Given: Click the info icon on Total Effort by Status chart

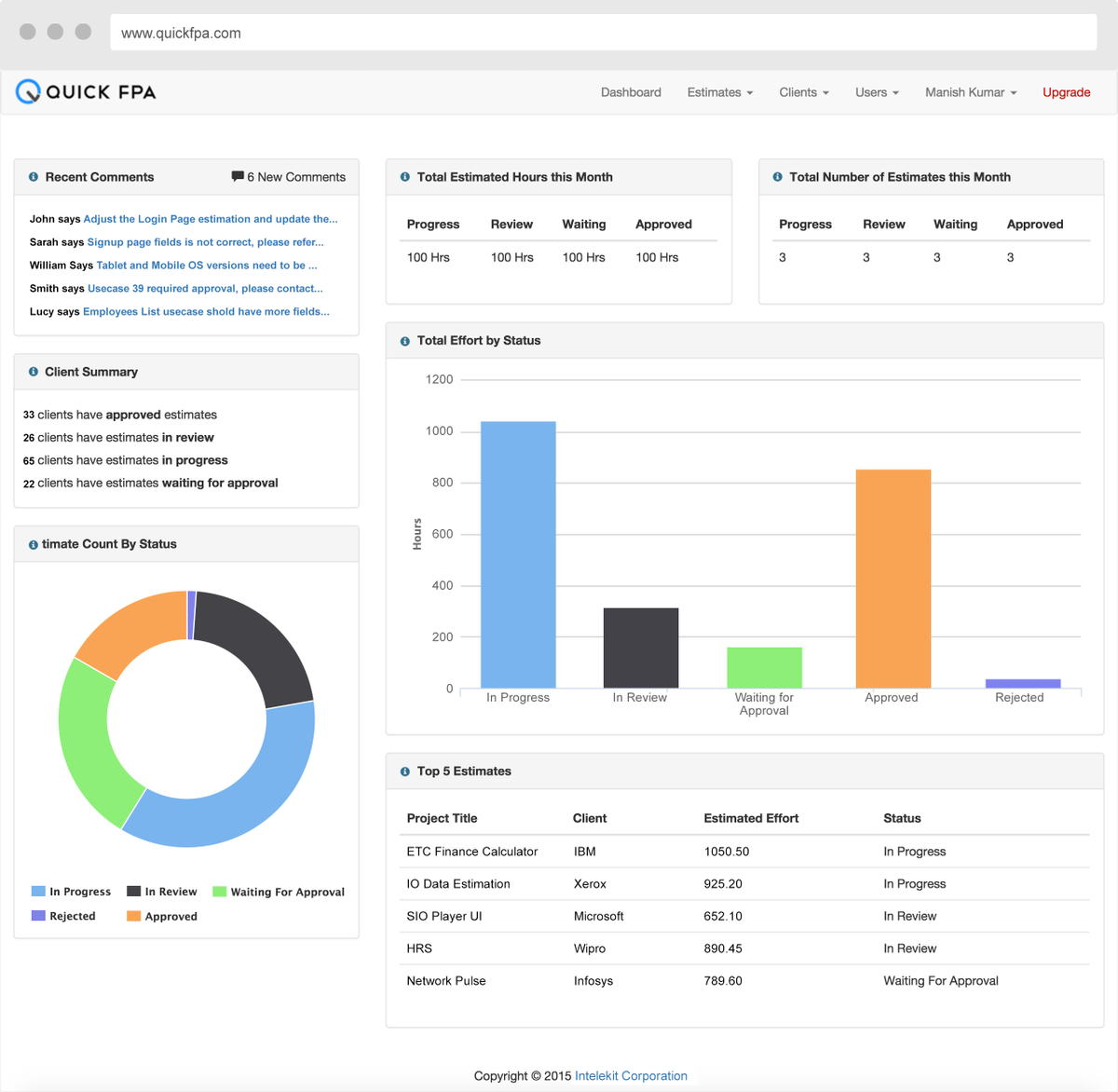Looking at the screenshot, I should (x=403, y=340).
